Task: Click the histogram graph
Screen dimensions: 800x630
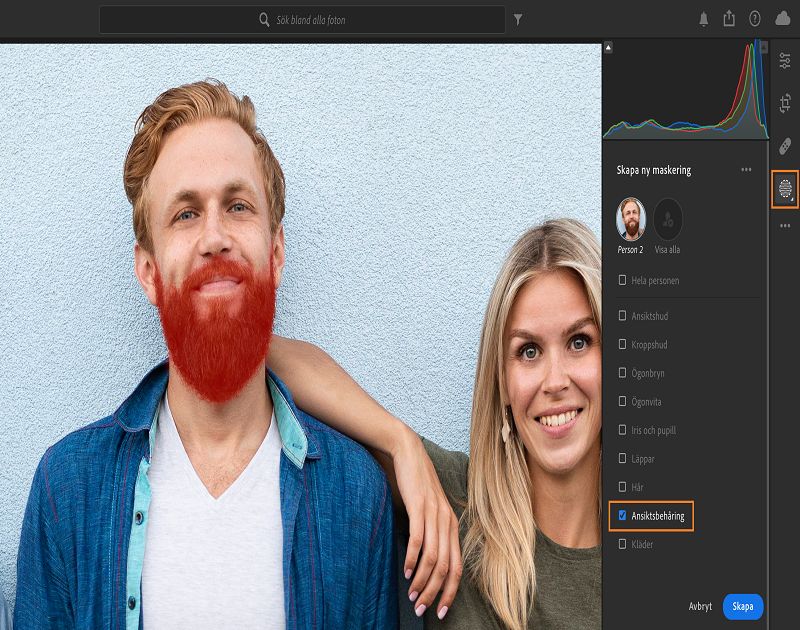Action: tap(686, 90)
